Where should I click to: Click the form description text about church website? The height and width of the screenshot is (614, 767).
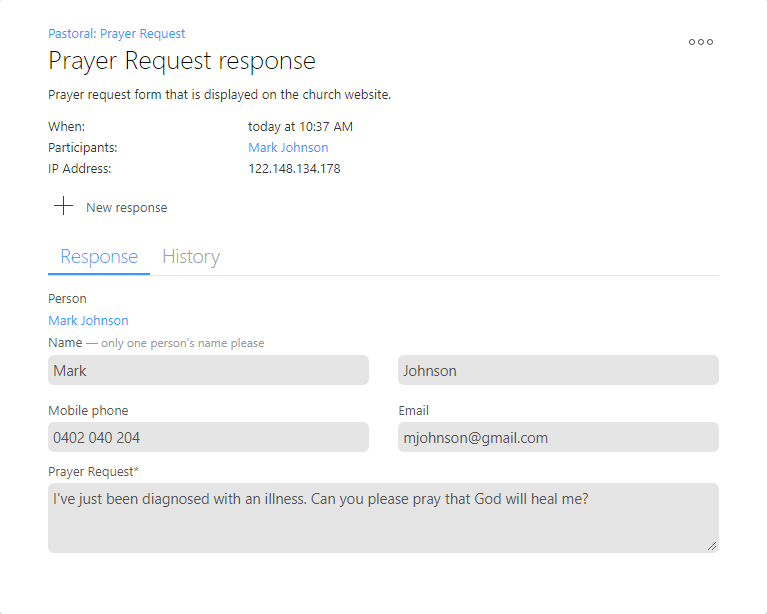tap(219, 96)
